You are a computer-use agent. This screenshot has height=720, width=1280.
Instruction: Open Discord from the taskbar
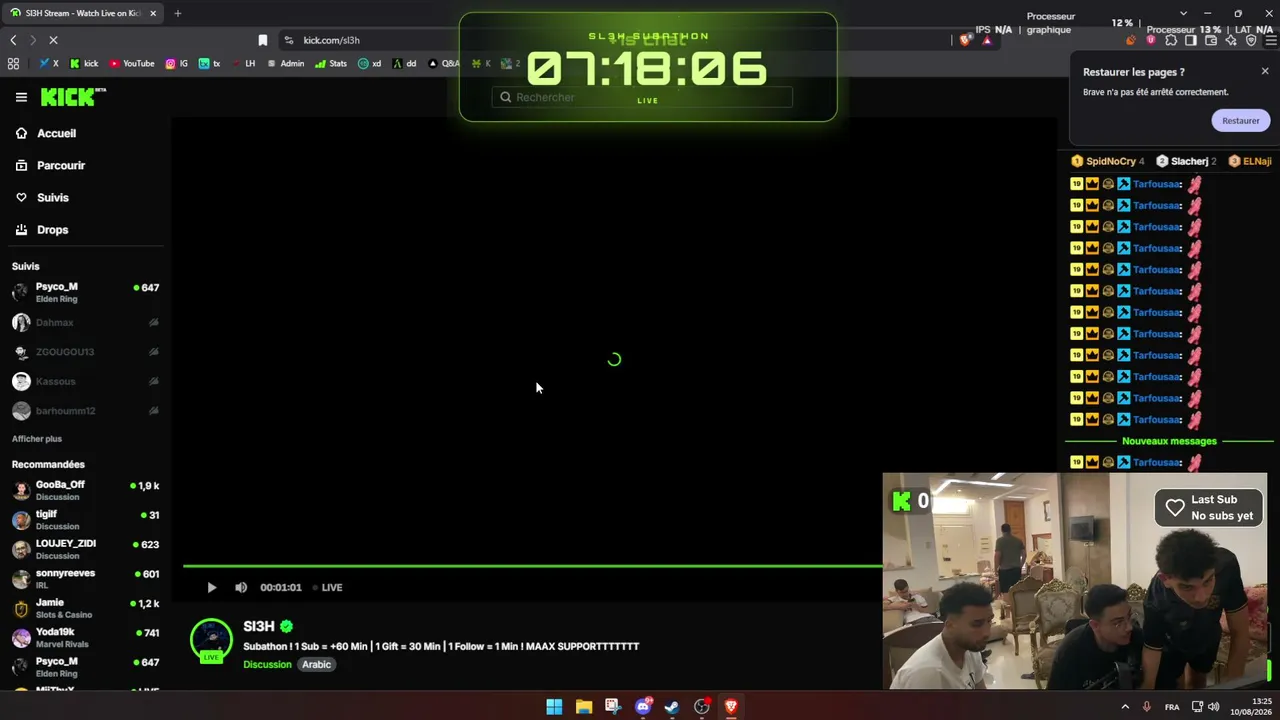643,707
